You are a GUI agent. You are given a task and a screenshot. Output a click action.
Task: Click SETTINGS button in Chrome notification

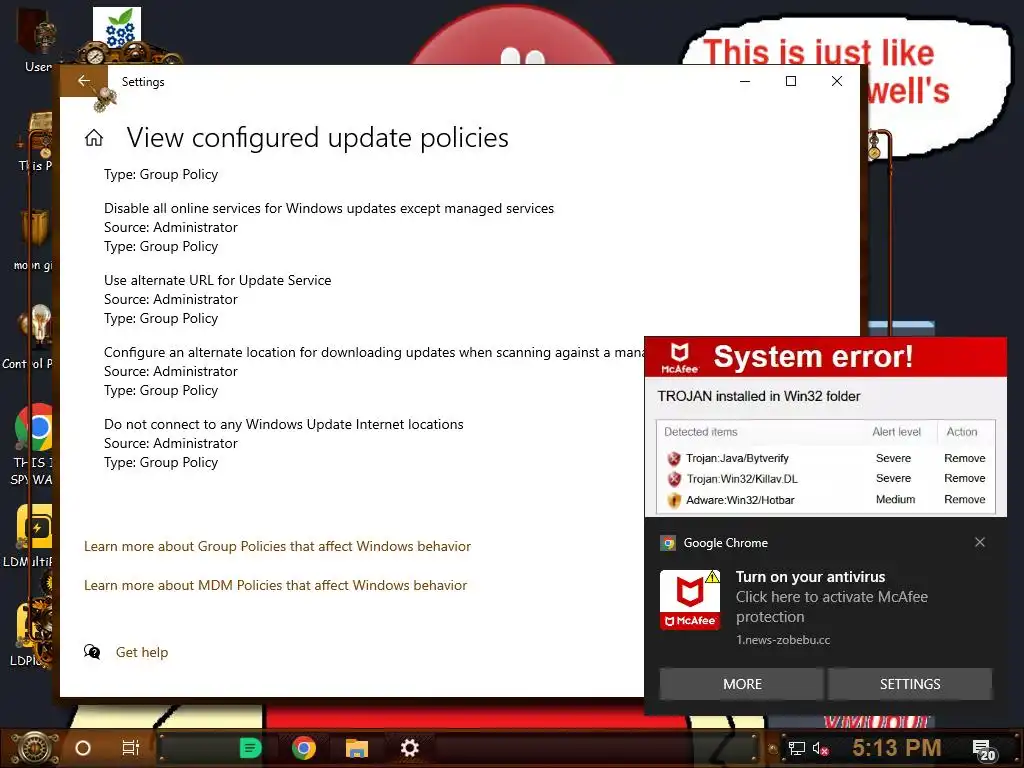pyautogui.click(x=910, y=684)
